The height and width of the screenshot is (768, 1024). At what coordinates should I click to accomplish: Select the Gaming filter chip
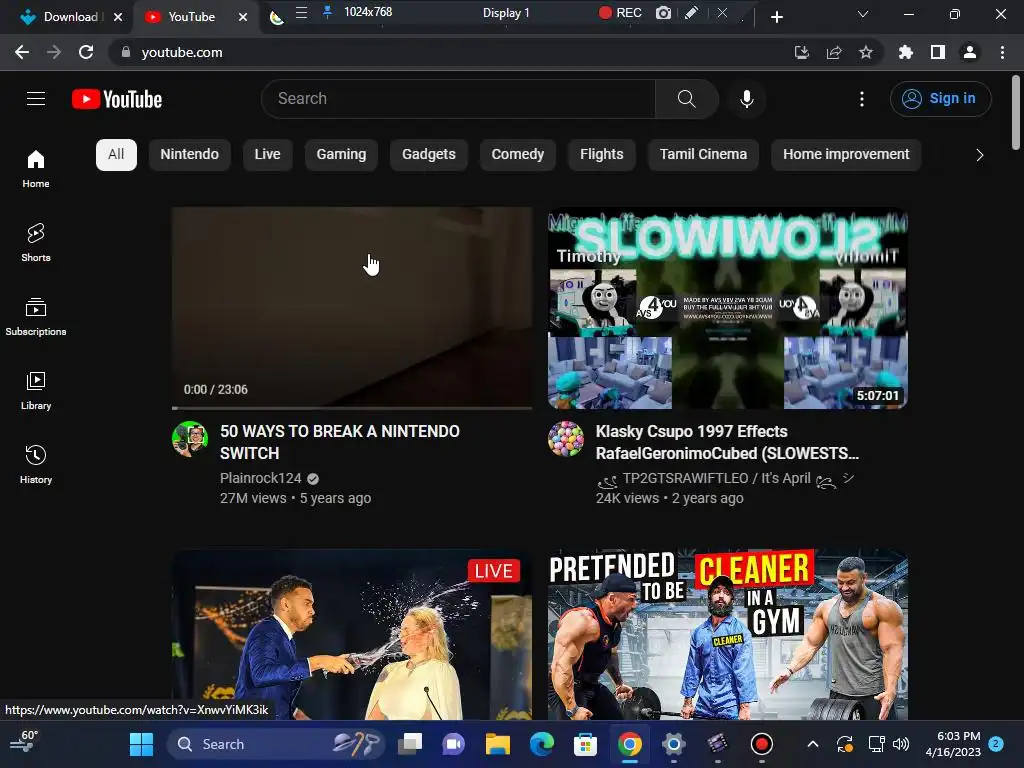tap(341, 155)
